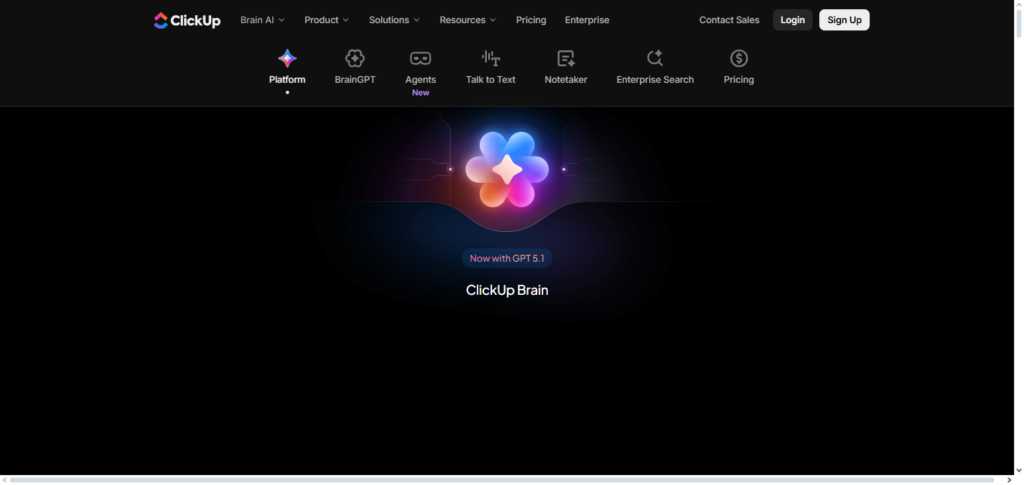Click the ClickUp Brain heading text
Screen dimensions: 1024x485
point(507,290)
